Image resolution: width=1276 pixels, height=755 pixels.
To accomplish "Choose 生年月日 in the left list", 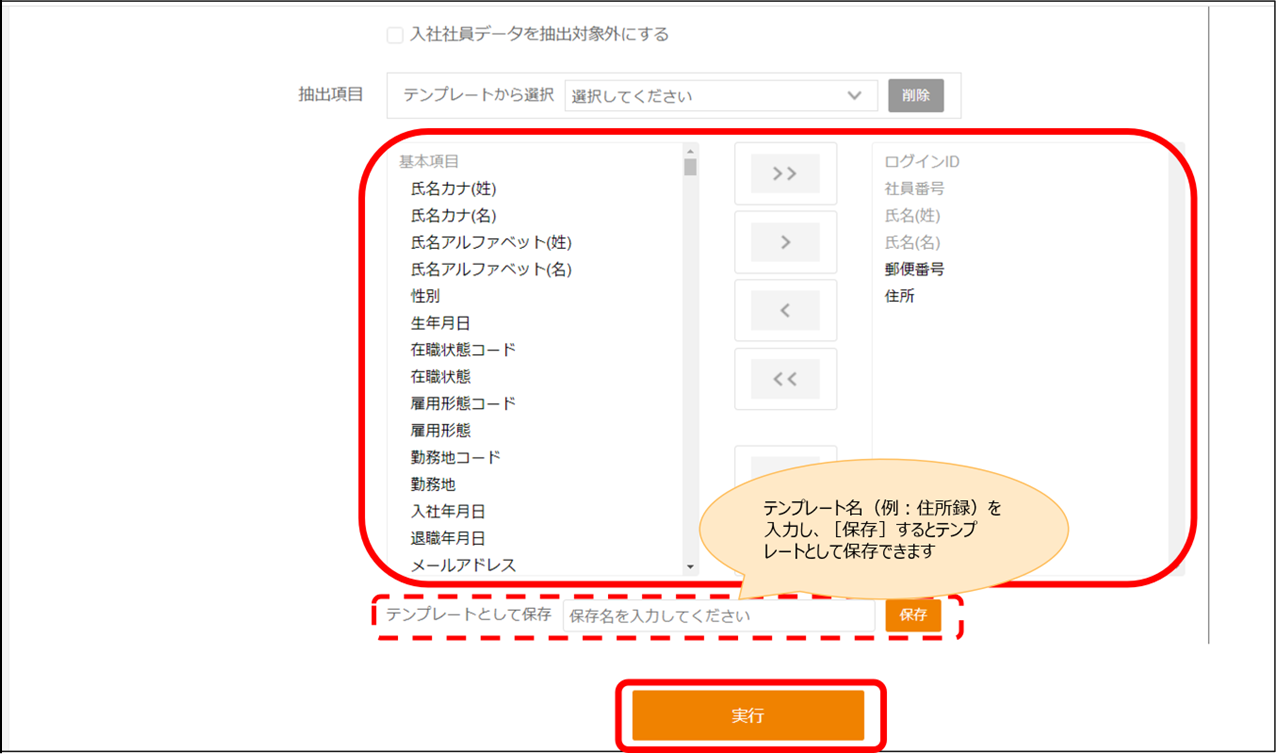I will (440, 323).
